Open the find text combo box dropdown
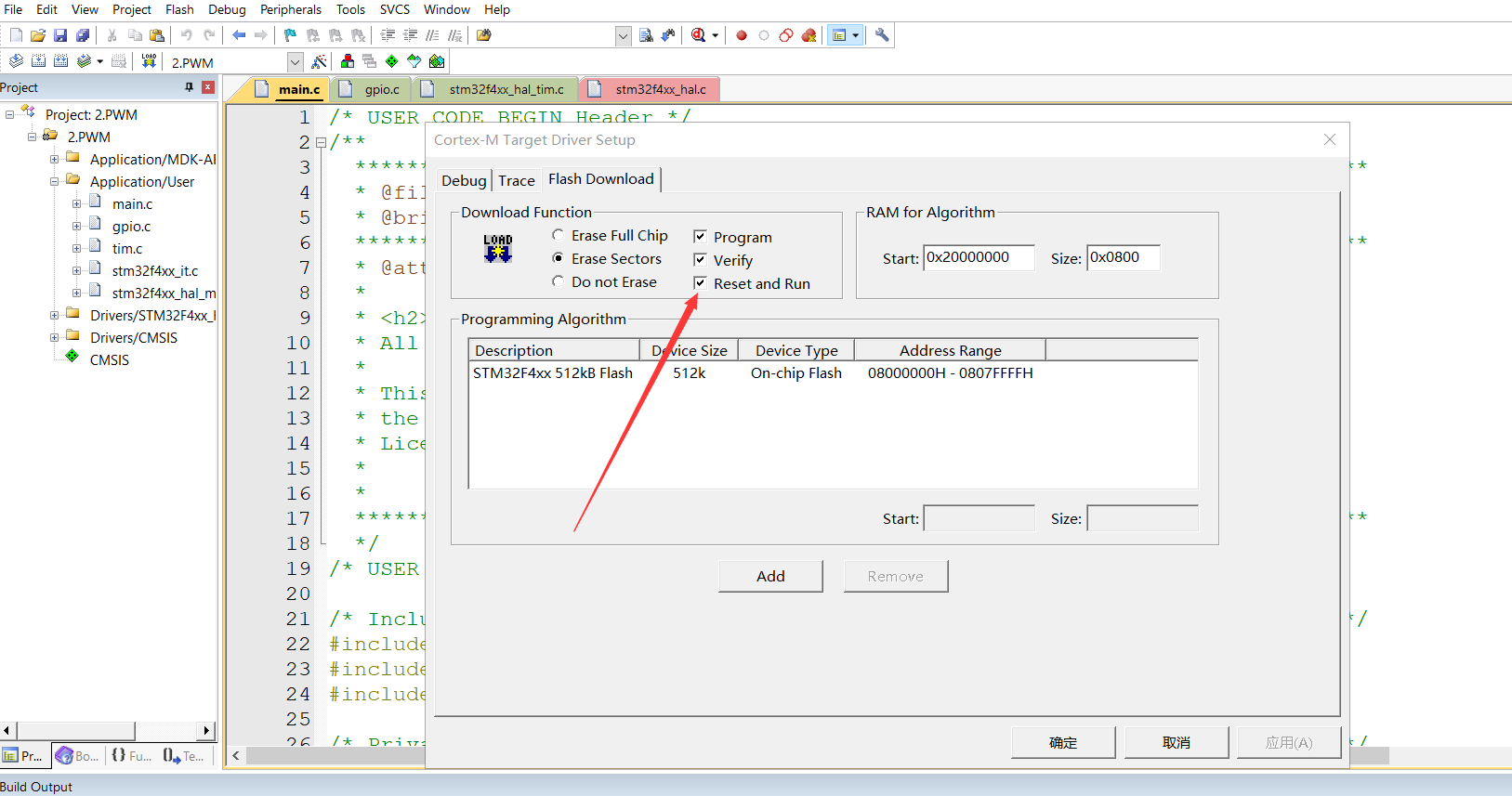 coord(623,36)
